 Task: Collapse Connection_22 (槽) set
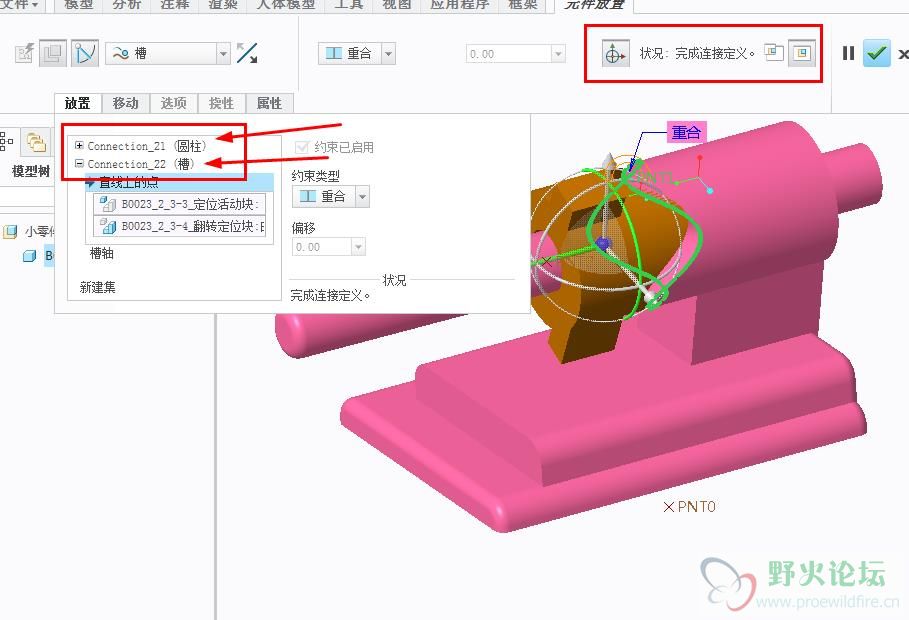[x=79, y=164]
